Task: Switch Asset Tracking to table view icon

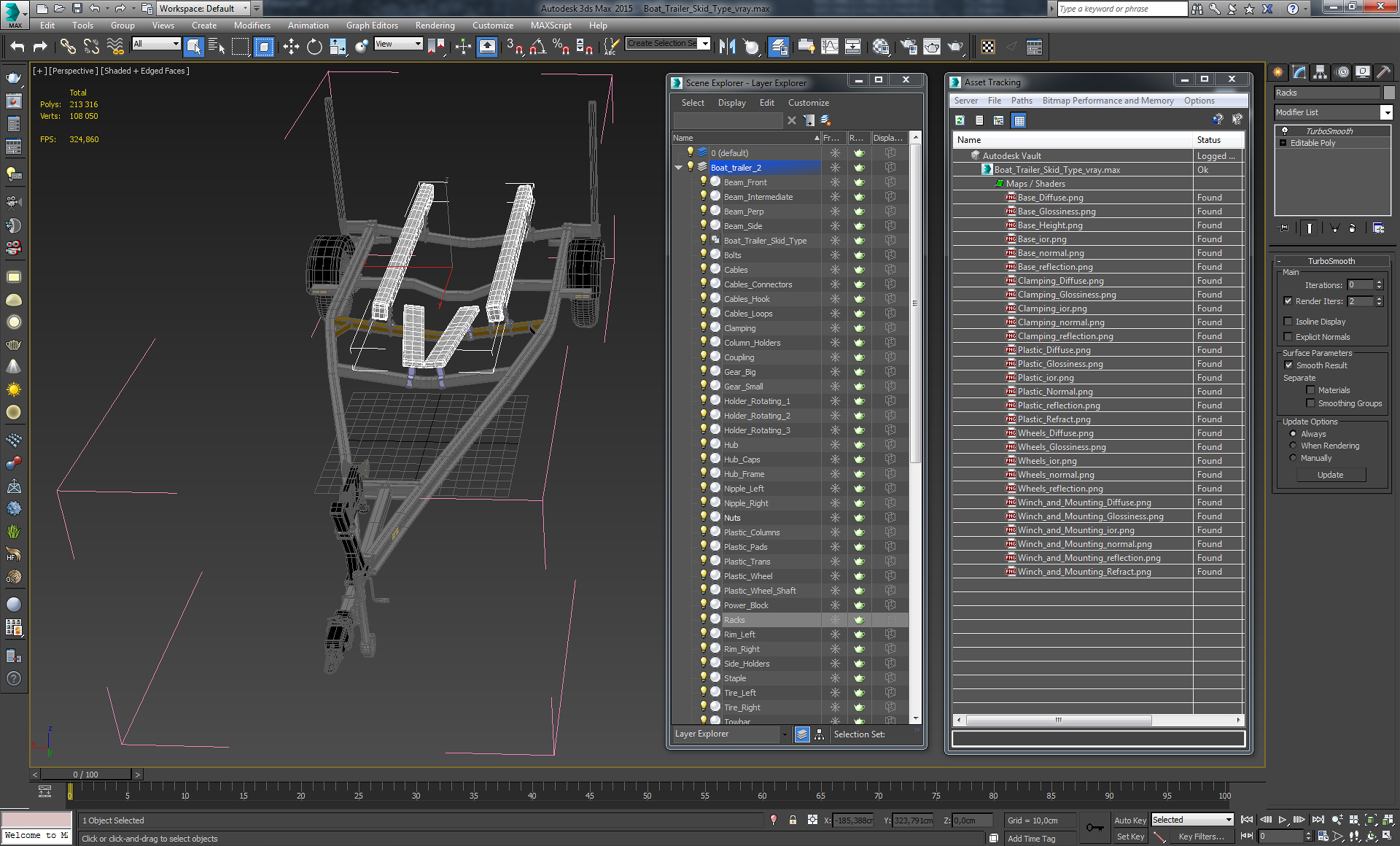Action: point(1019,120)
